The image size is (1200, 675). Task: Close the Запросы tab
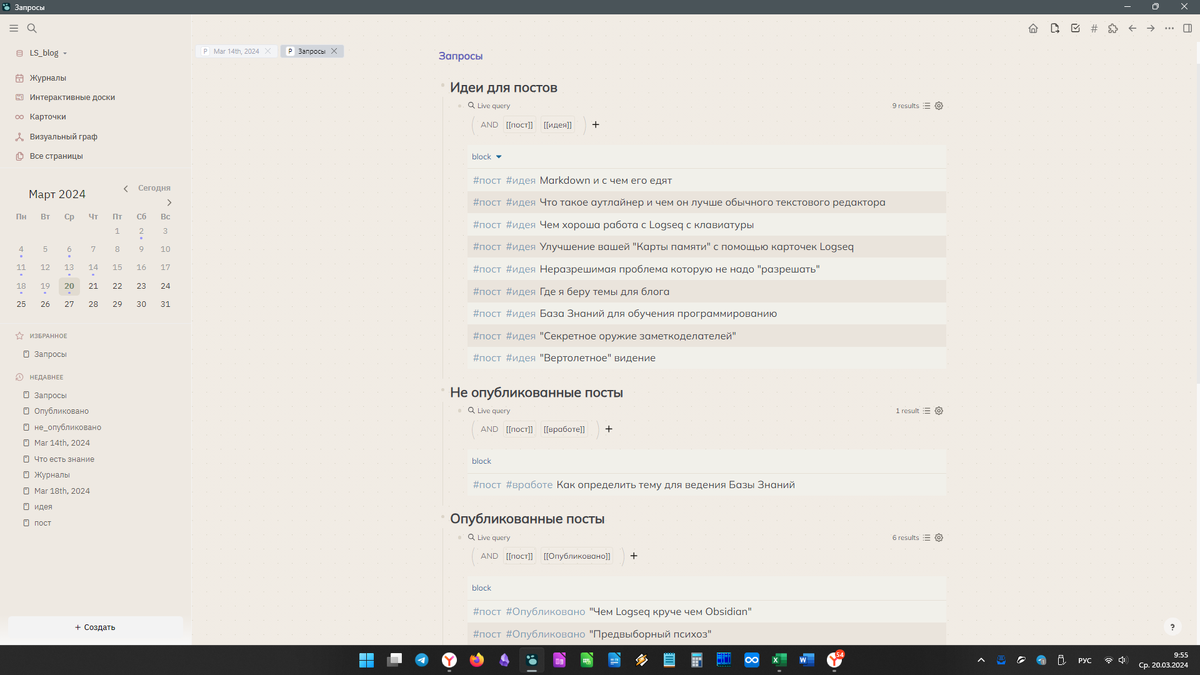tap(334, 51)
